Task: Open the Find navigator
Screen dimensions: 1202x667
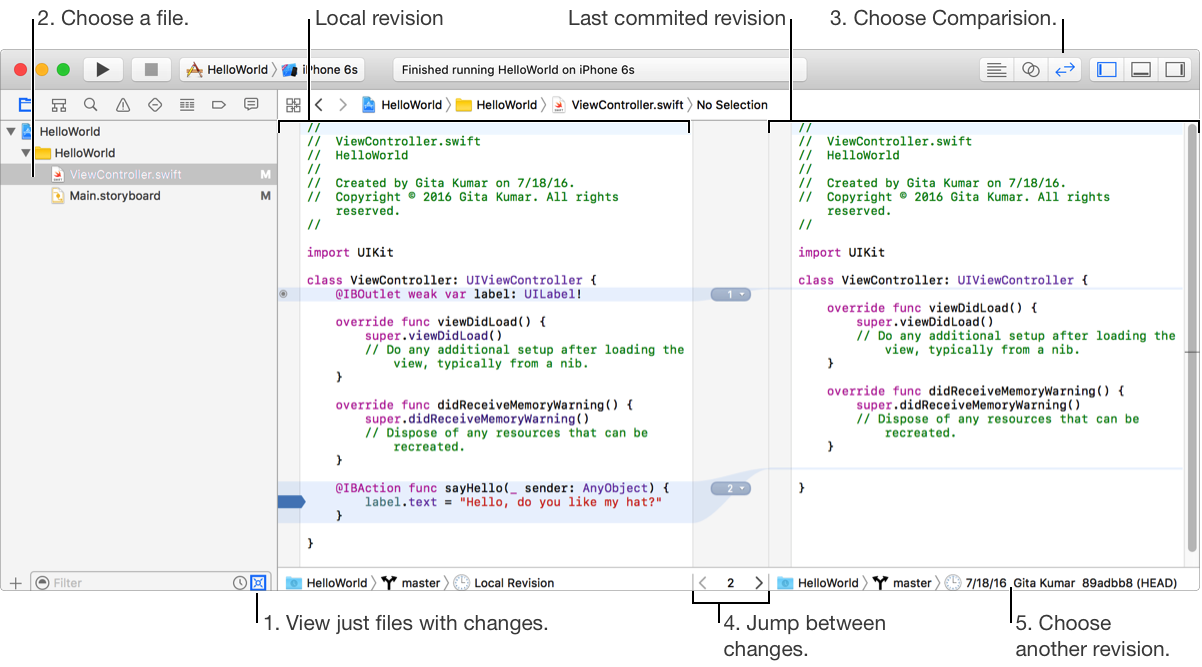Action: coord(91,105)
